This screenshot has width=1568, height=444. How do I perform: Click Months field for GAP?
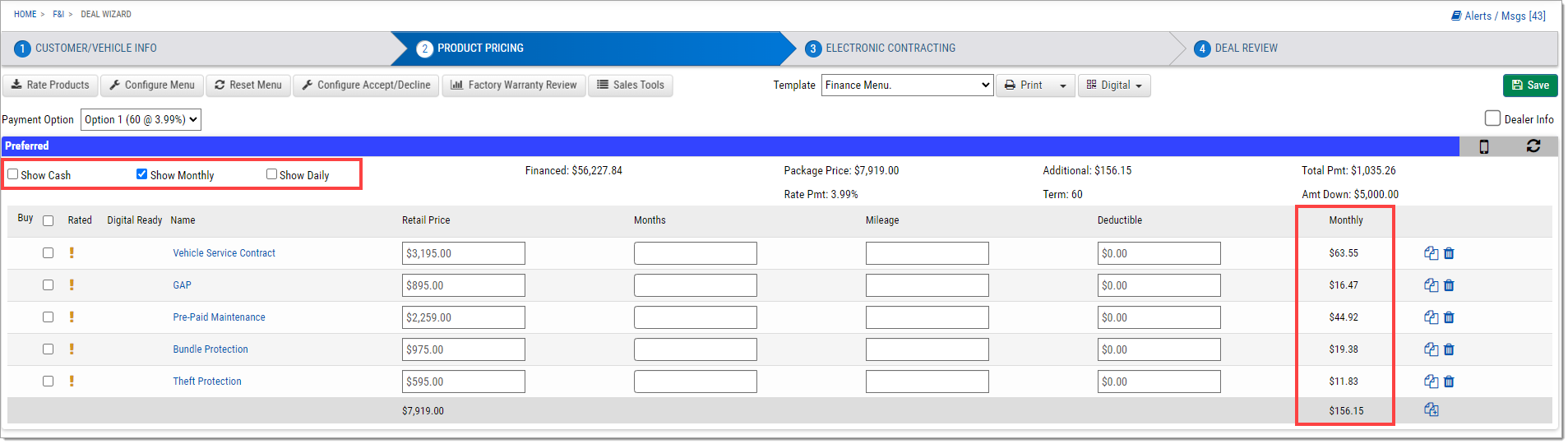coord(696,285)
